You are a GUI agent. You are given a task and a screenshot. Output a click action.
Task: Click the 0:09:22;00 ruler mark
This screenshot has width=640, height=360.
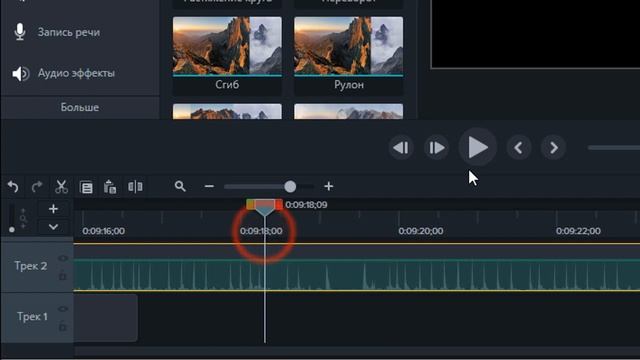point(578,231)
